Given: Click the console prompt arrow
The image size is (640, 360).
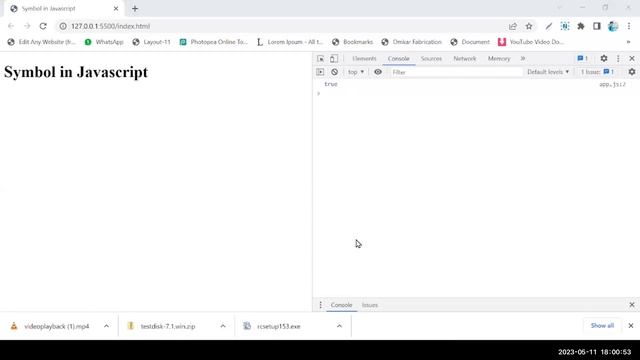Looking at the screenshot, I should pyautogui.click(x=319, y=94).
